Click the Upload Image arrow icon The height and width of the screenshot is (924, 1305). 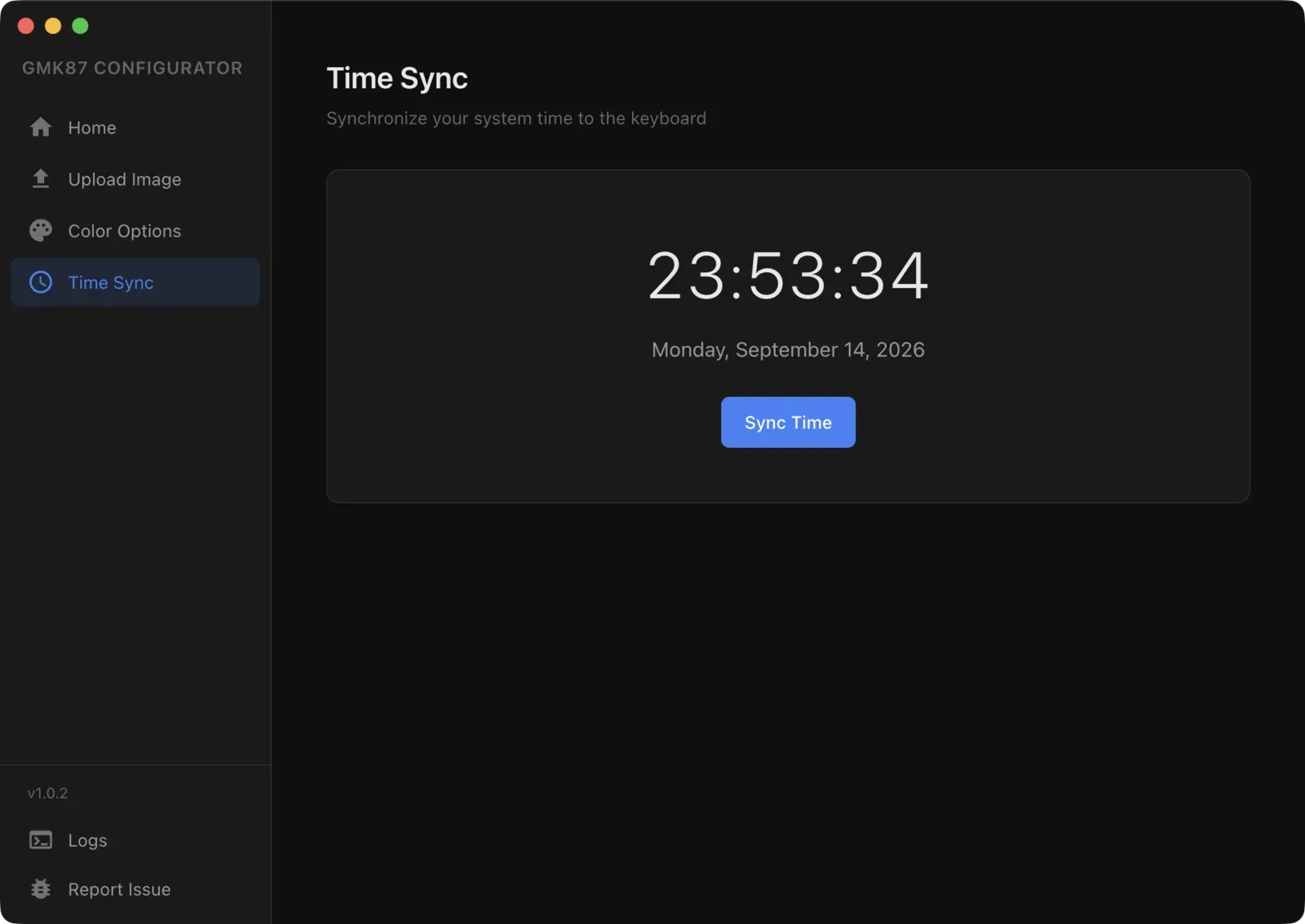point(41,179)
